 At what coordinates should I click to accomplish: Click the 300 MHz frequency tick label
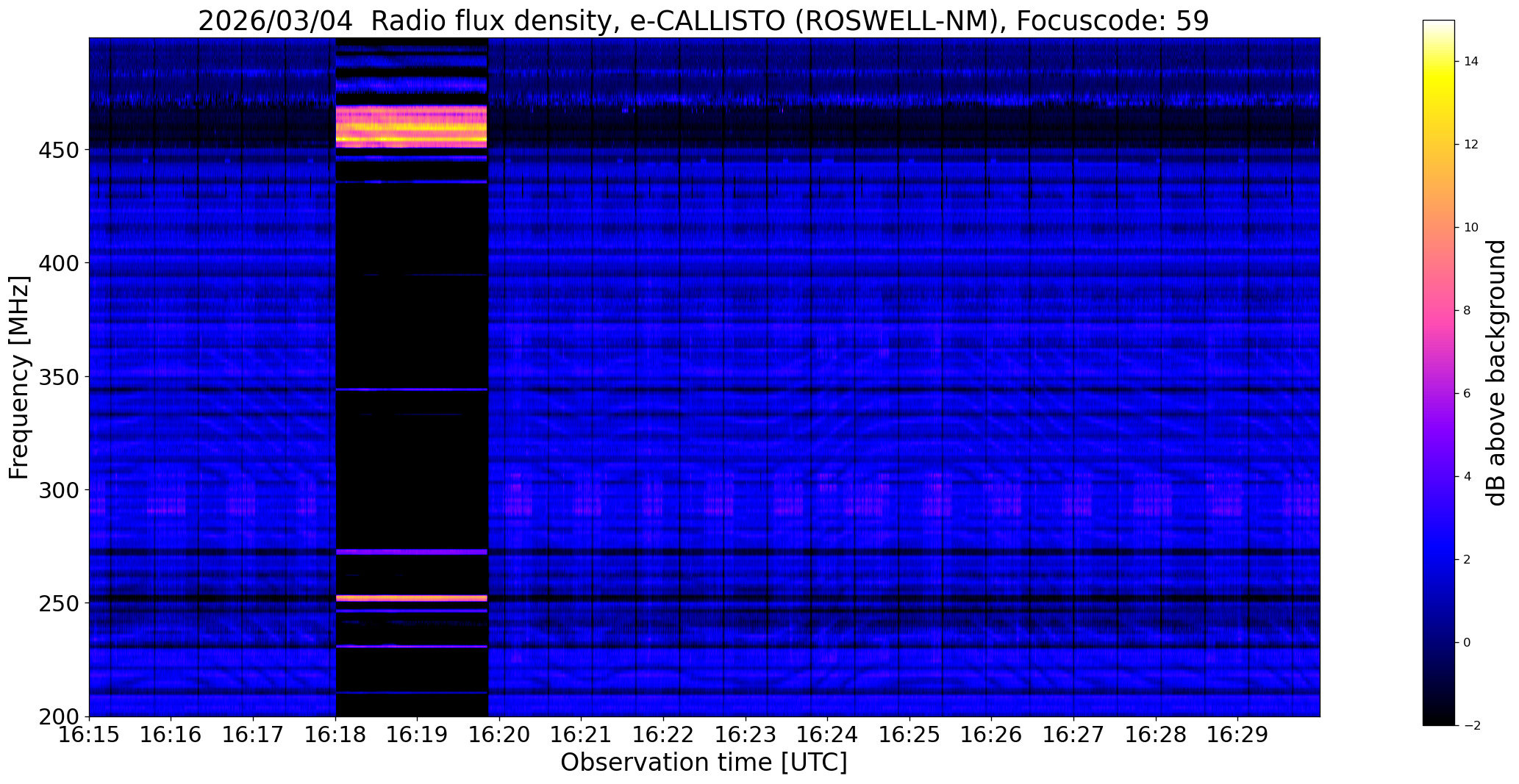pos(58,489)
